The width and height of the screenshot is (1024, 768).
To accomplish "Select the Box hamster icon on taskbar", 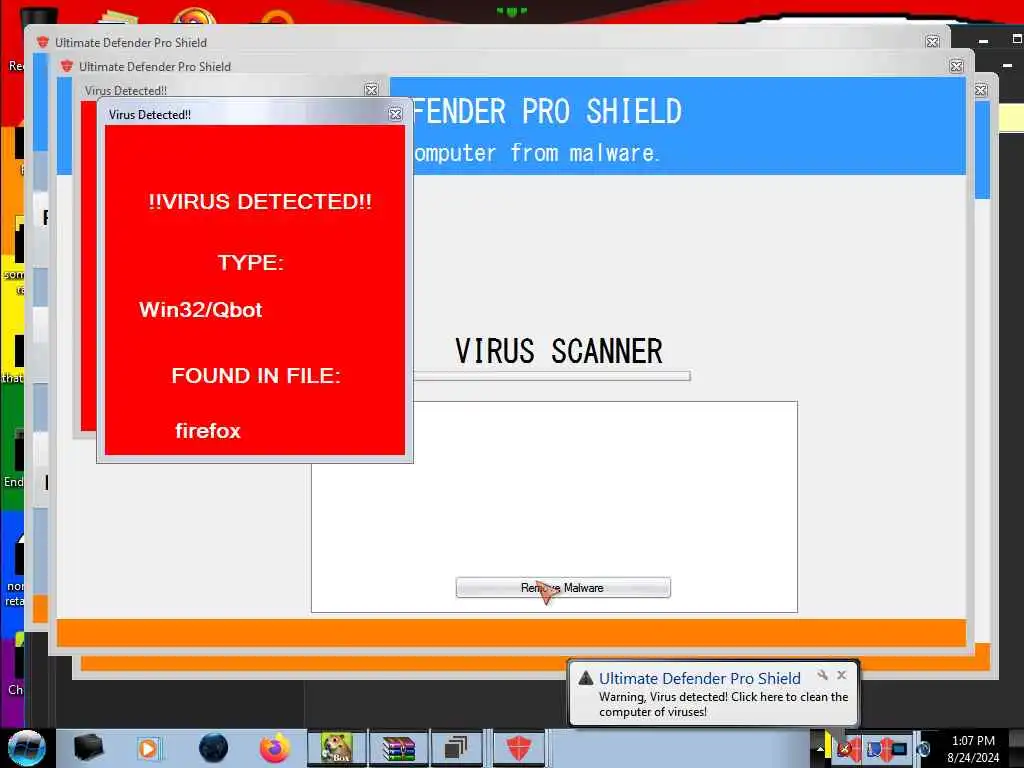I will 336,748.
